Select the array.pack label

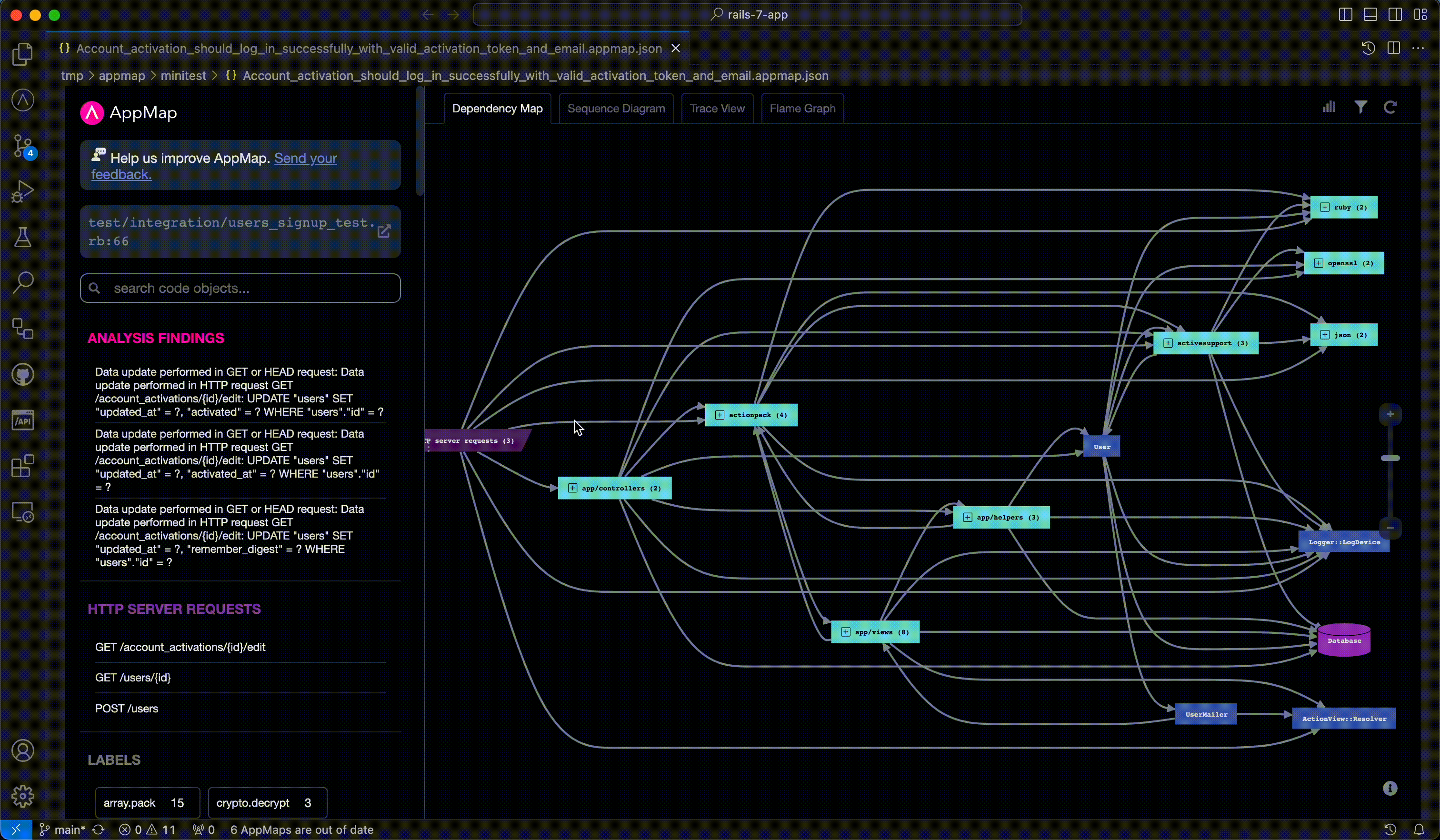click(x=148, y=803)
